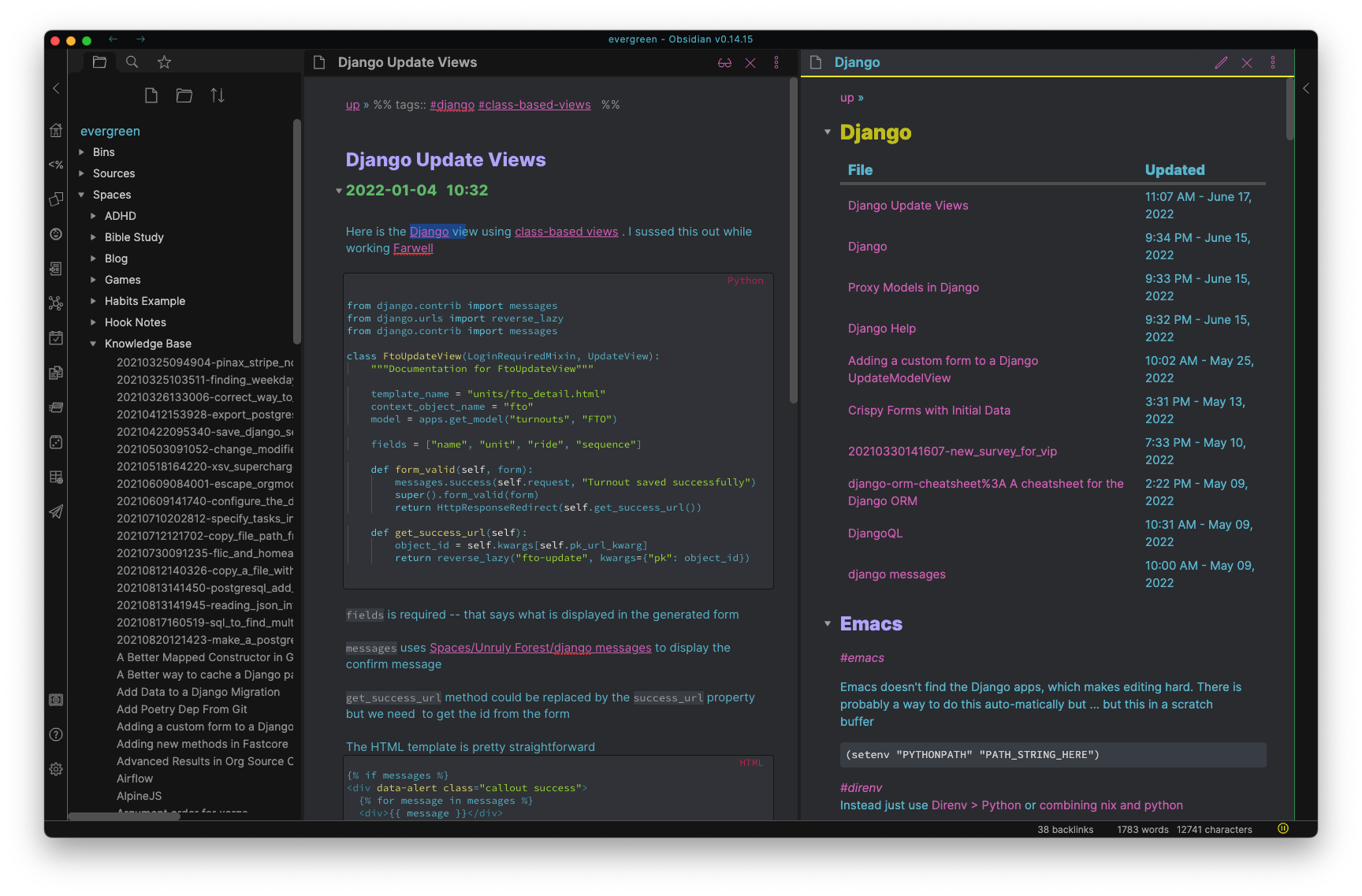
Task: Click the insert template pages icon
Action: click(x=56, y=373)
